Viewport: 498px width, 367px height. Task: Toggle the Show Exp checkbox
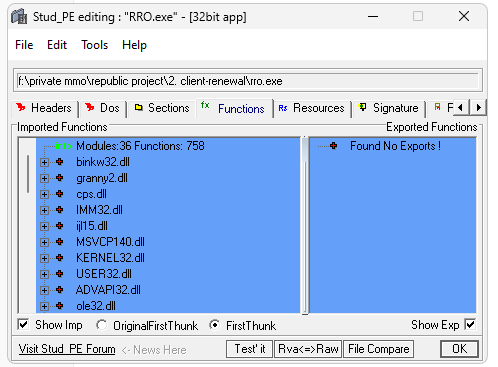[470, 324]
